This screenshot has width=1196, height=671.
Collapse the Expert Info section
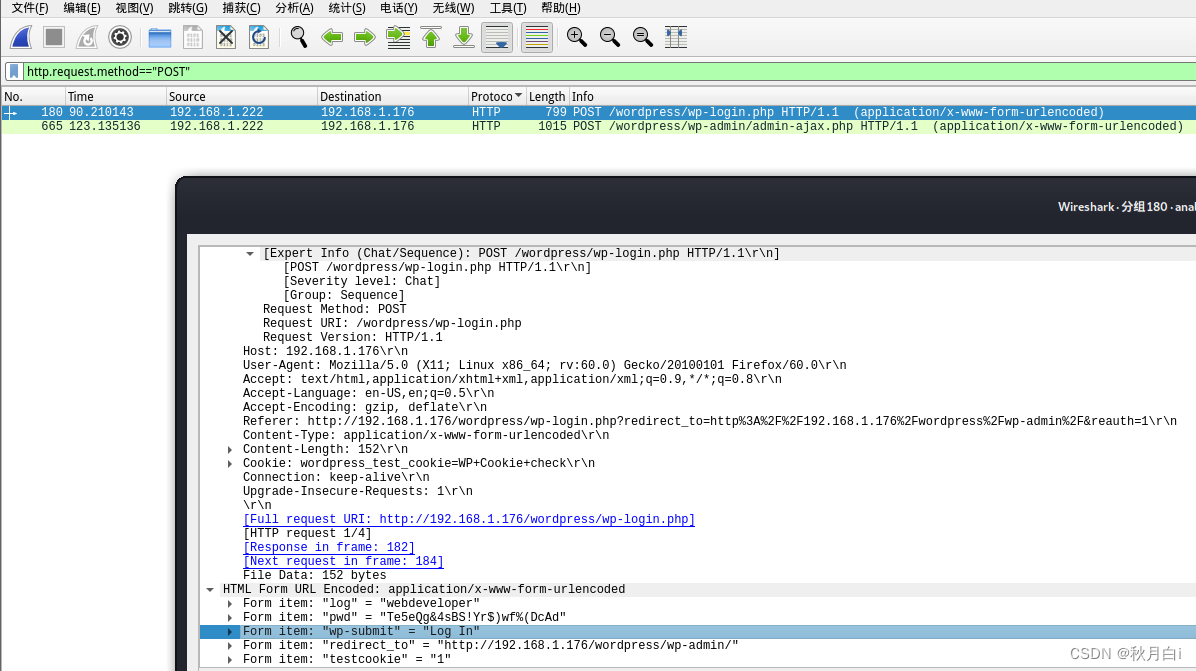pos(249,253)
